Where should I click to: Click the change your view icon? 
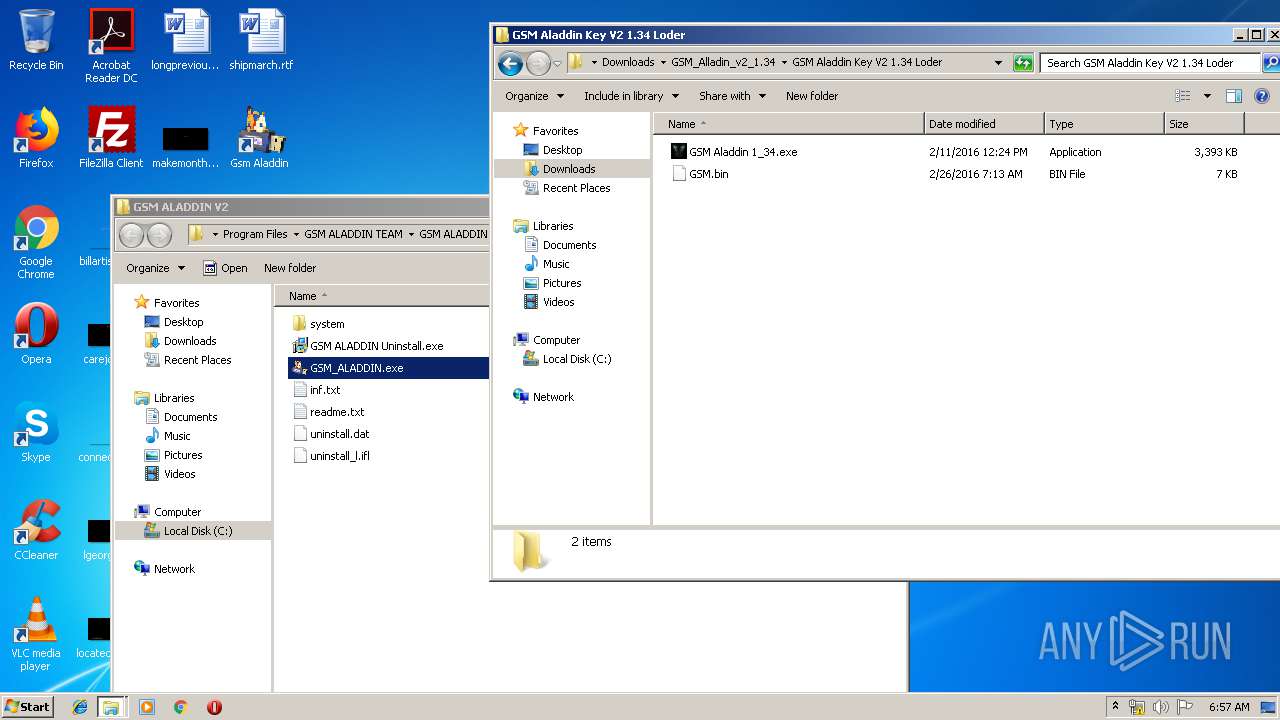coord(1183,96)
